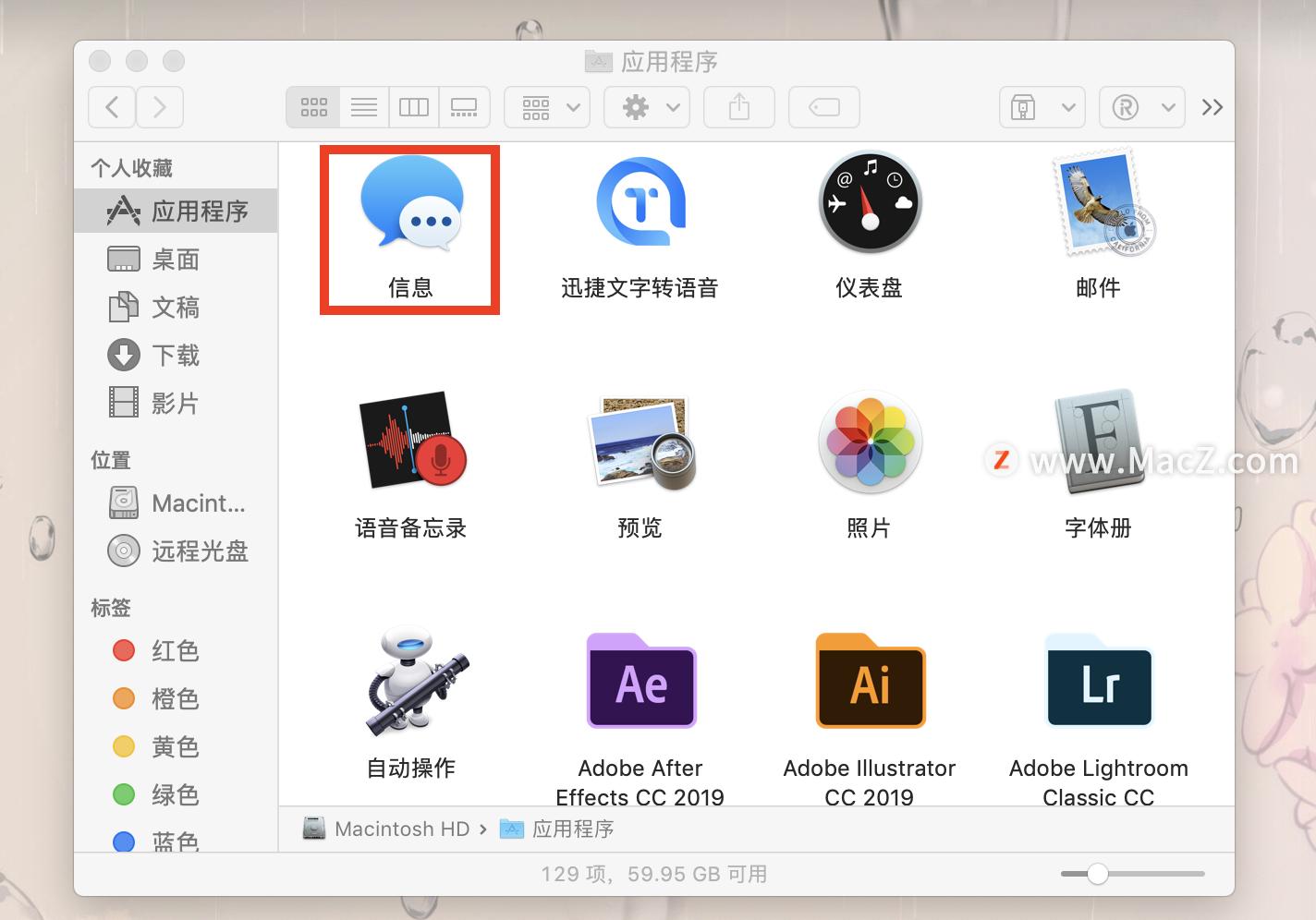Launch 语音备忘录 voice memos app
The width and height of the screenshot is (1316, 920).
click(x=410, y=442)
